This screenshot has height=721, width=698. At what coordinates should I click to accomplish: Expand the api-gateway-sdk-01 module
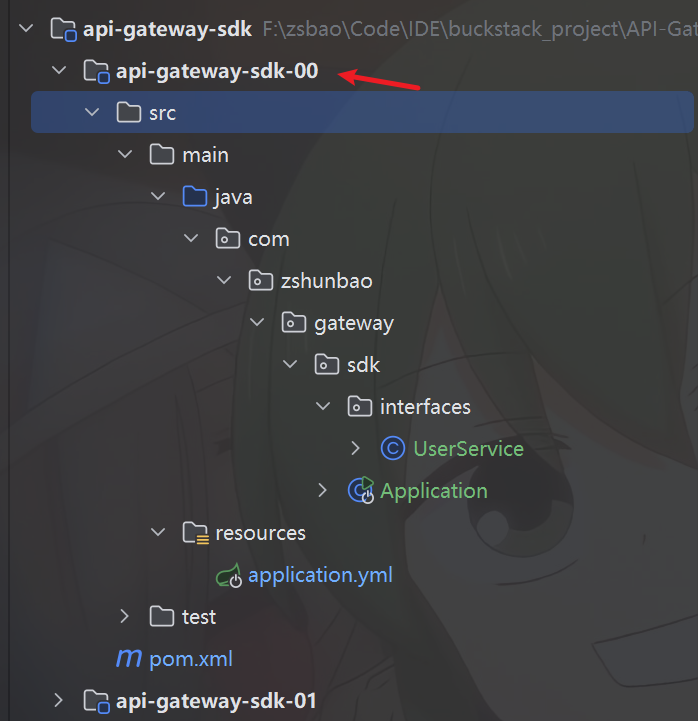coord(59,701)
